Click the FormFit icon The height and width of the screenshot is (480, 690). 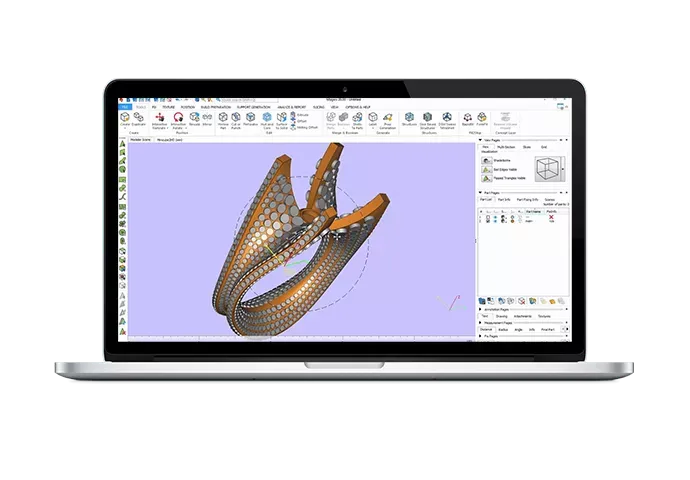point(482,119)
